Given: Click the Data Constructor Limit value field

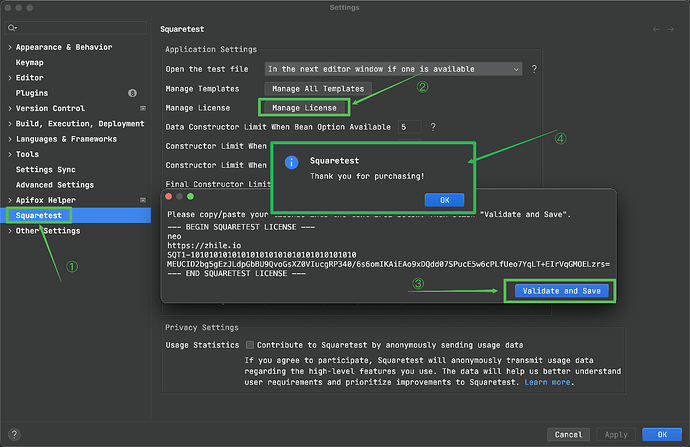Looking at the screenshot, I should pos(409,127).
